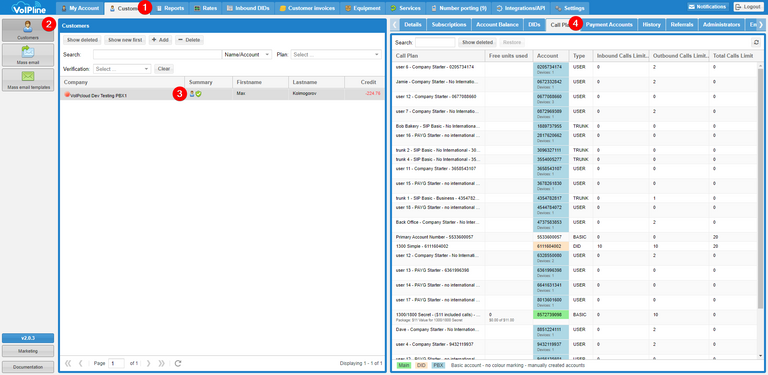Select row 'Bob Bakery - SIP Basic'

575,126
